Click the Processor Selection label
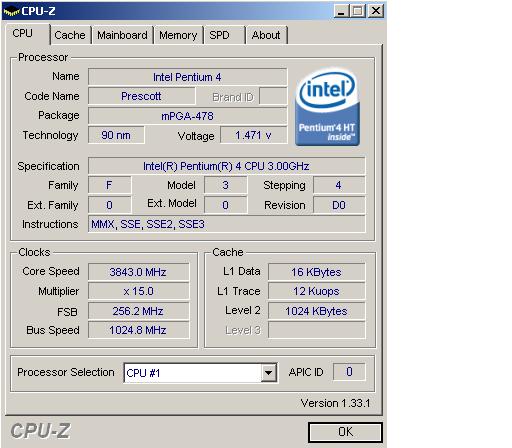 click(x=66, y=372)
